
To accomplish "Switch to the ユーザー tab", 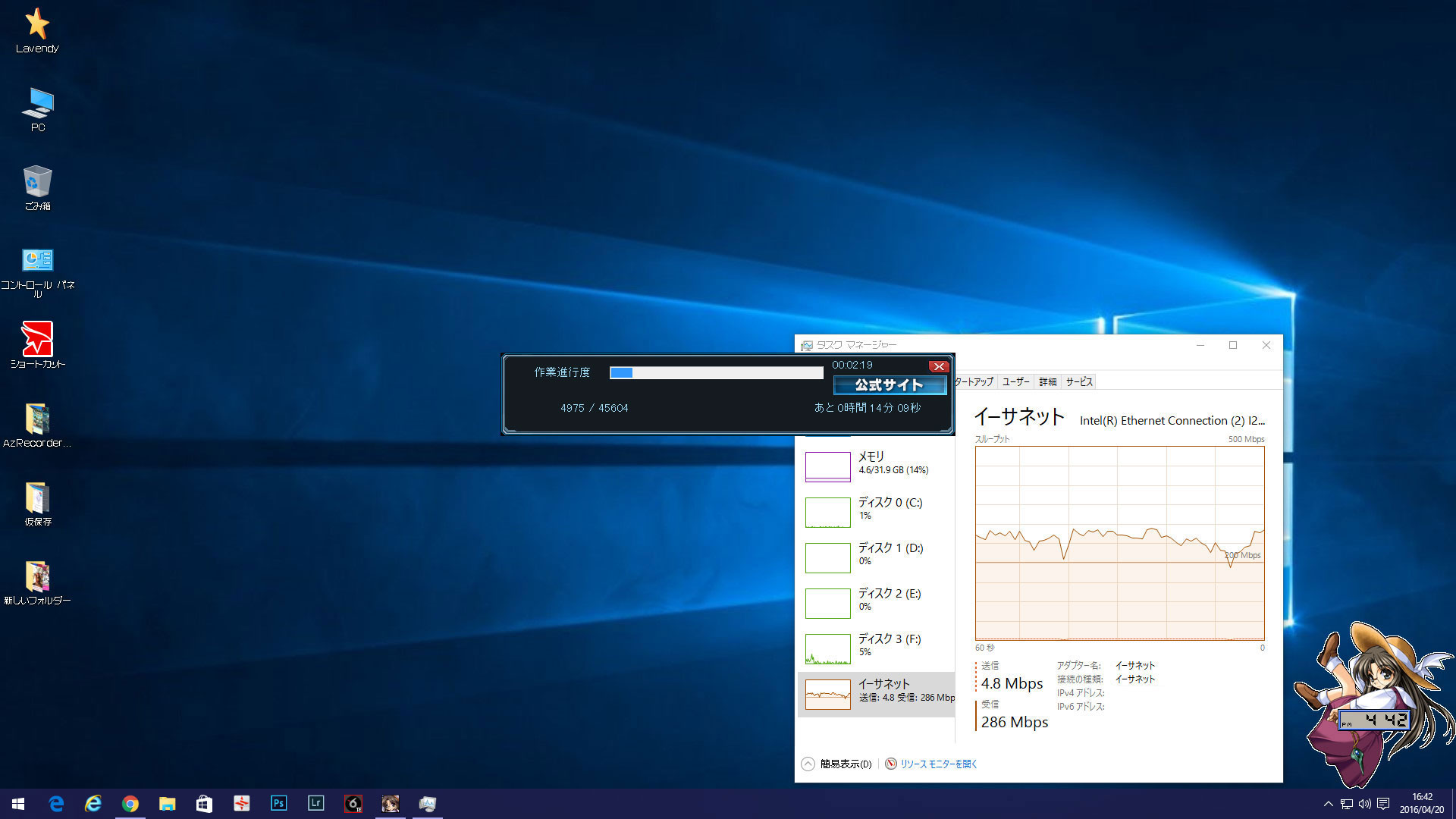I will (1015, 382).
